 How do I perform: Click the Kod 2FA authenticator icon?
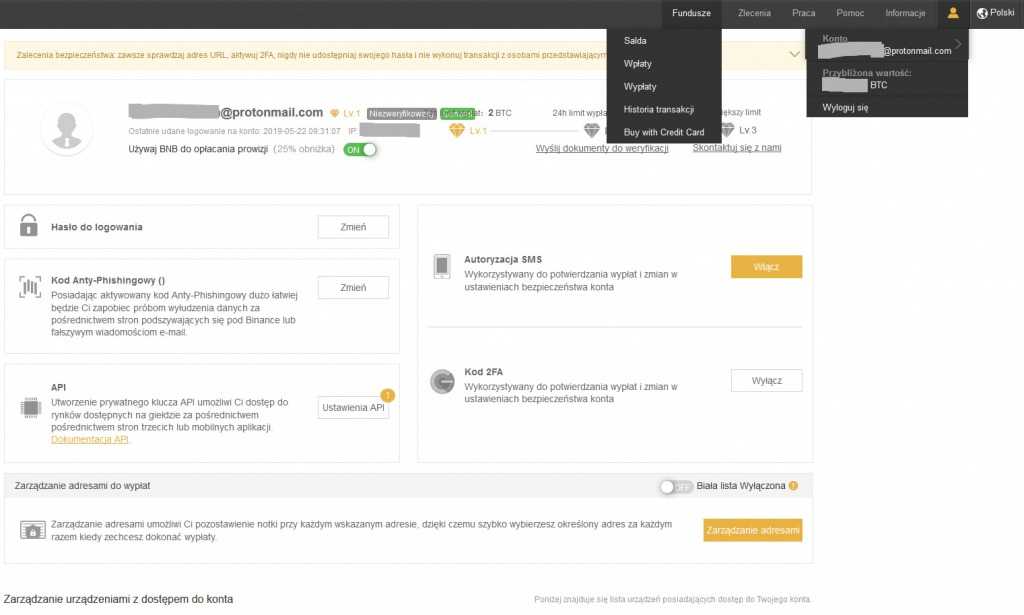(x=441, y=381)
